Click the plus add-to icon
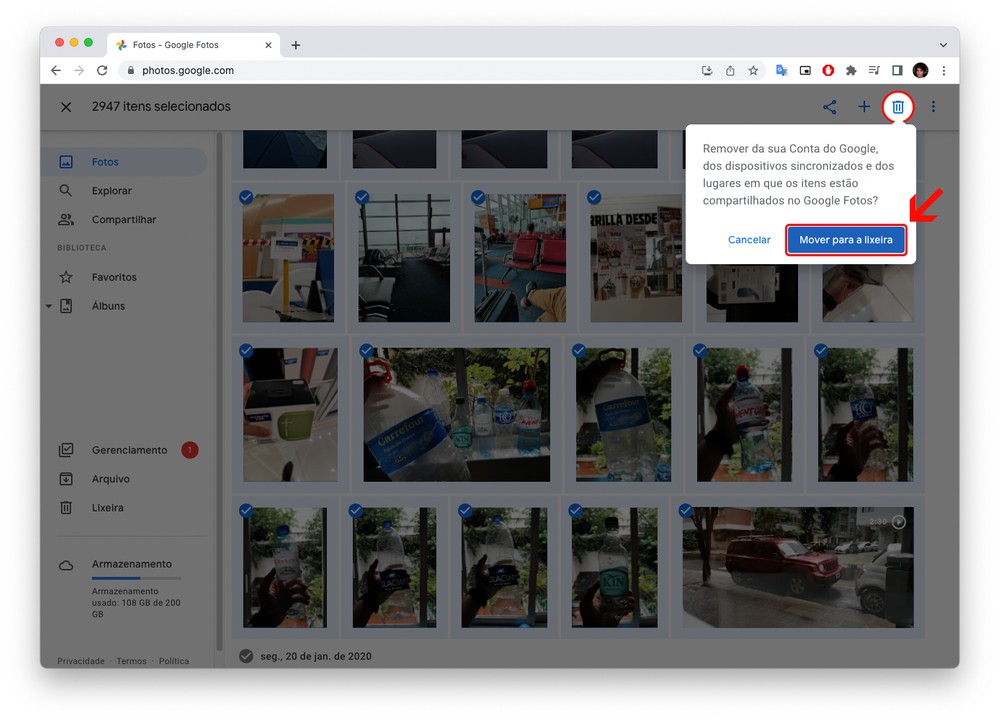Screen dimensions: 1000x722 pyautogui.click(x=864, y=107)
